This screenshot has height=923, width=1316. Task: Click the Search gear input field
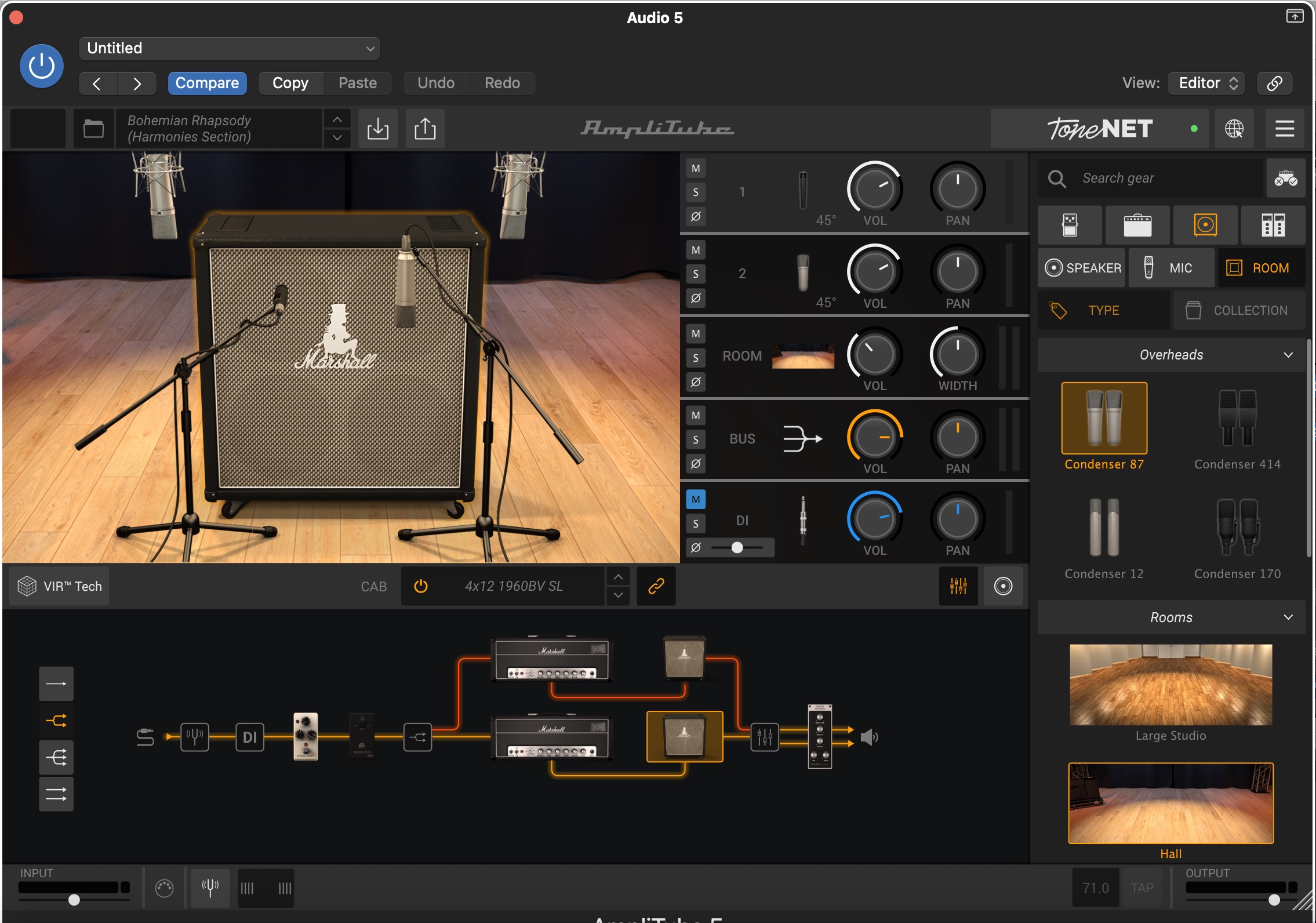pos(1151,179)
